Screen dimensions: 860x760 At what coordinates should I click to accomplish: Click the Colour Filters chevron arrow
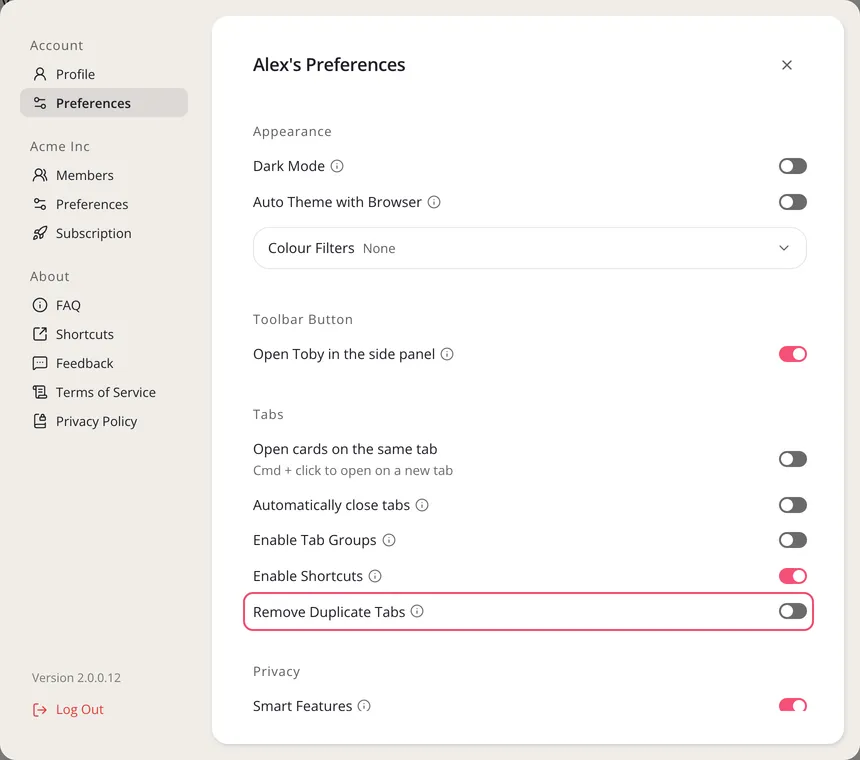[x=784, y=248]
